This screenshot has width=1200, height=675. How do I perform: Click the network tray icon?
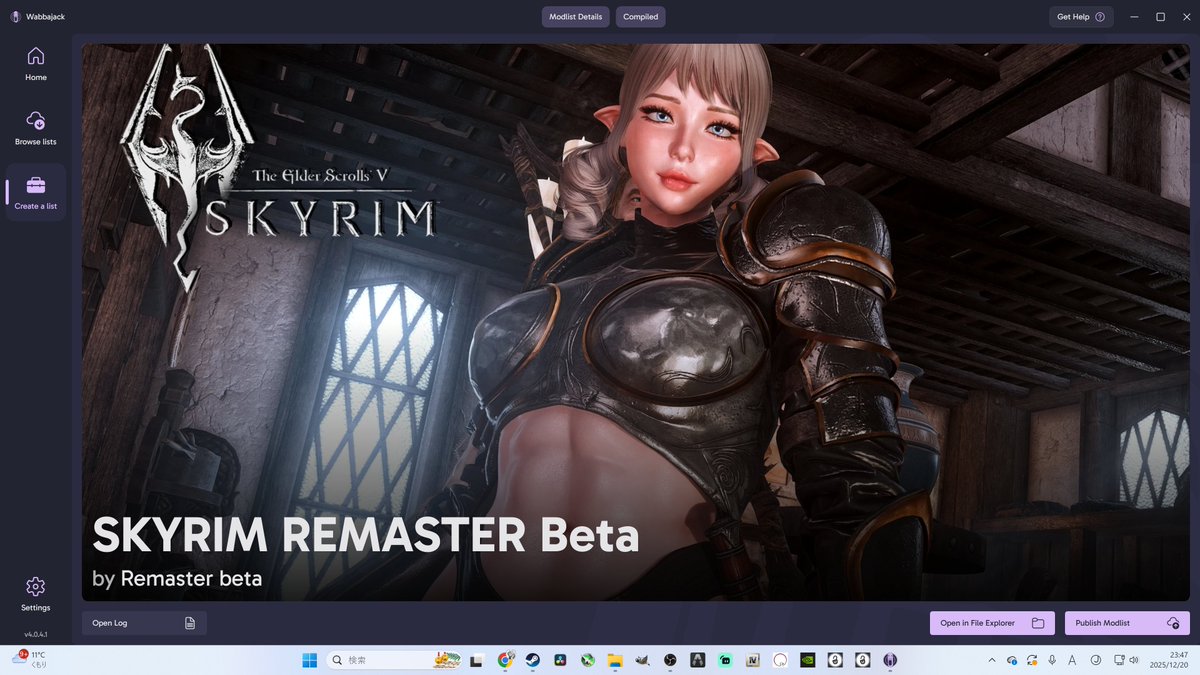1119,660
